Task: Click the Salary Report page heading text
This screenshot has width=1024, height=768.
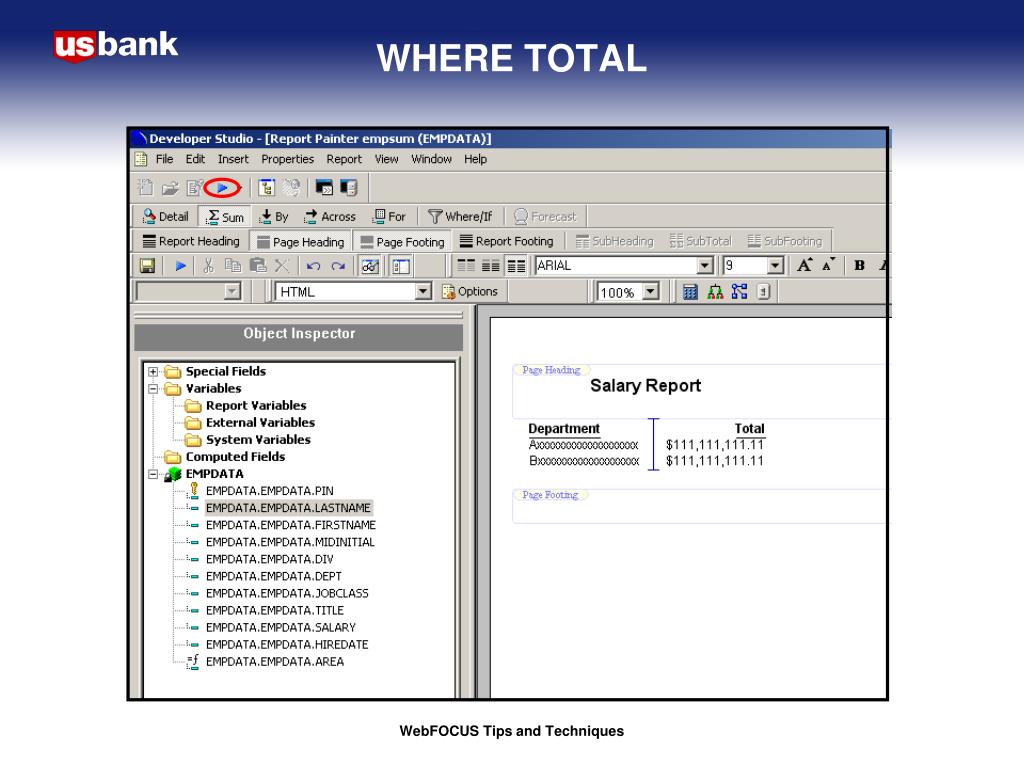Action: (645, 386)
